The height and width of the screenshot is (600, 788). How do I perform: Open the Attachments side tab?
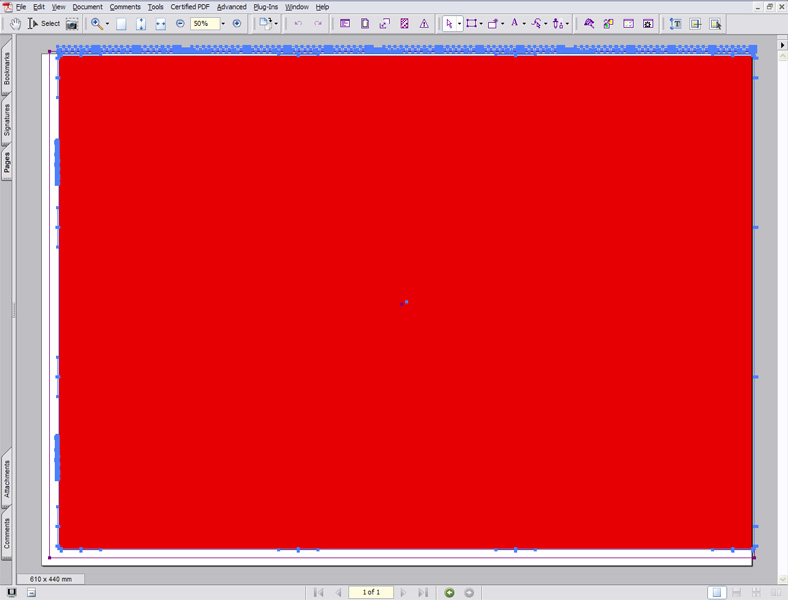coord(7,479)
